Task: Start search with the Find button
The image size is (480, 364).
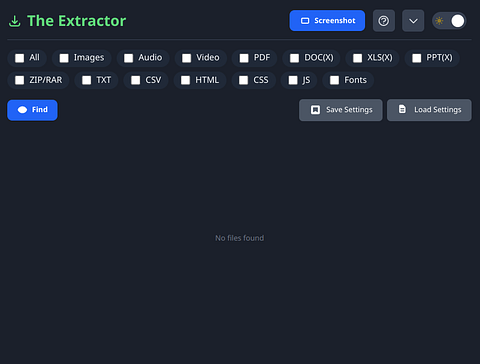Action: tap(32, 110)
